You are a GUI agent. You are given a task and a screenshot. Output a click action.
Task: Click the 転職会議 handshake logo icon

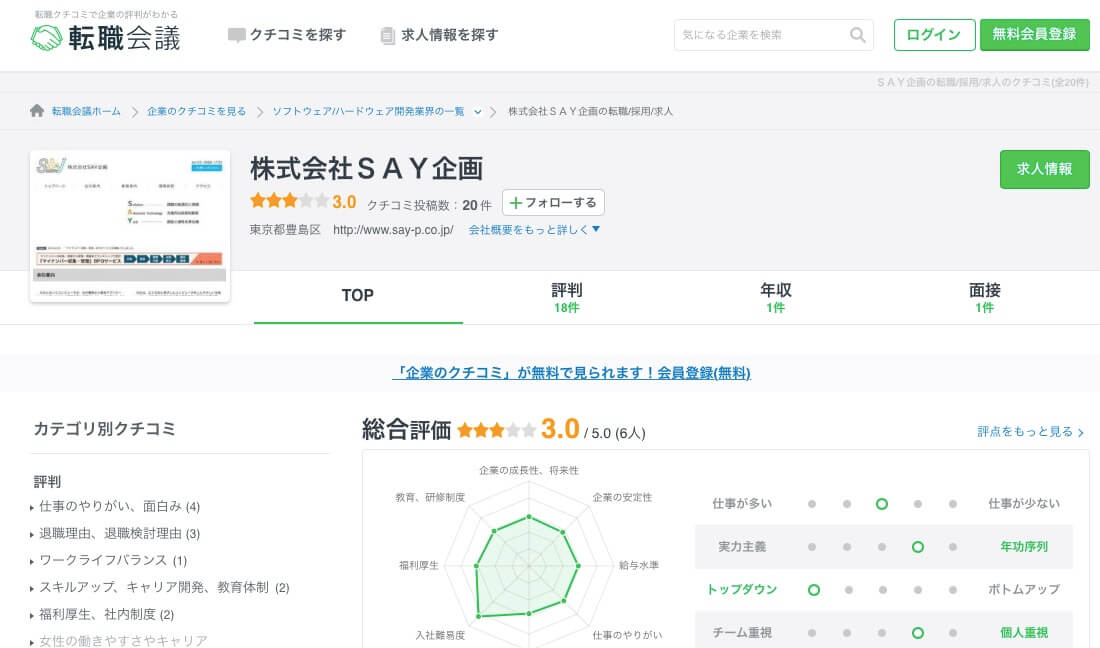tap(46, 37)
